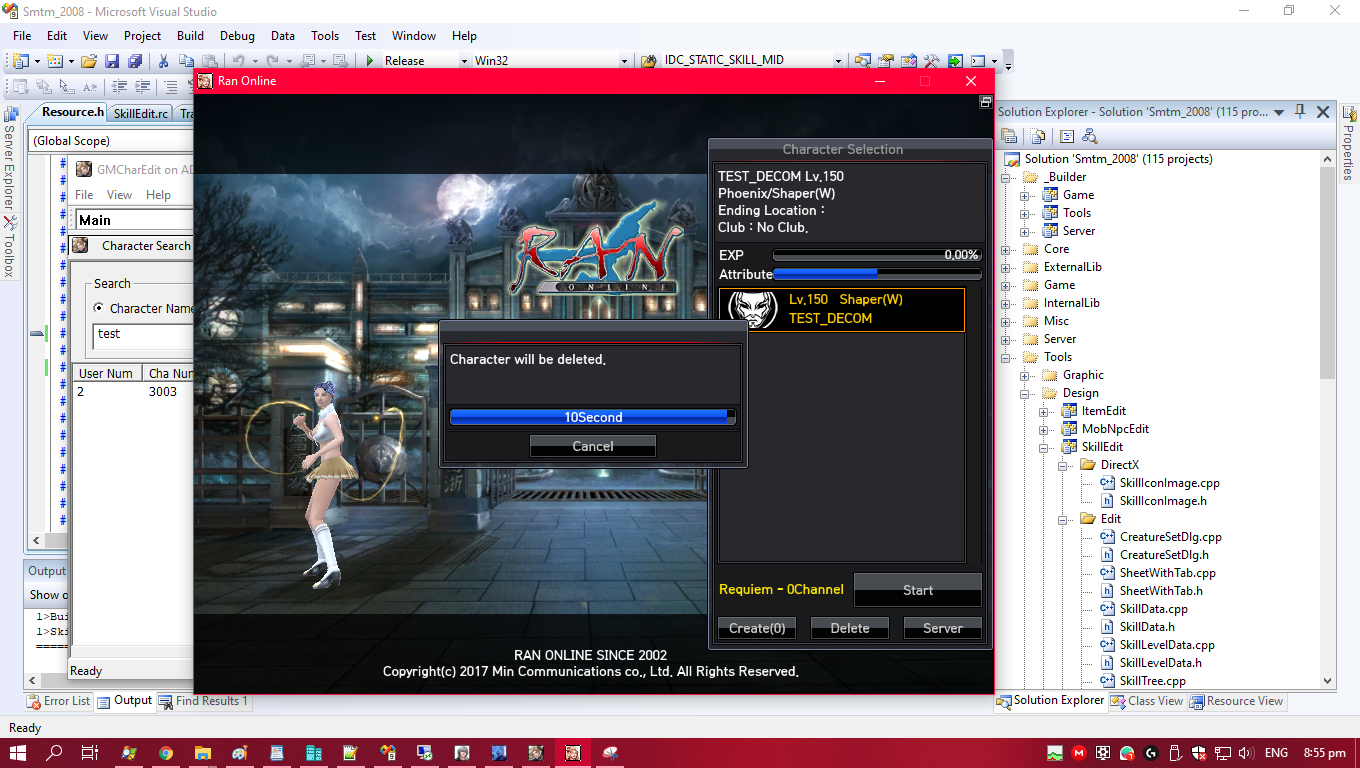Screen dimensions: 1360x768
Task: Expand the Core folder in Solution Explorer
Action: coord(1007,249)
